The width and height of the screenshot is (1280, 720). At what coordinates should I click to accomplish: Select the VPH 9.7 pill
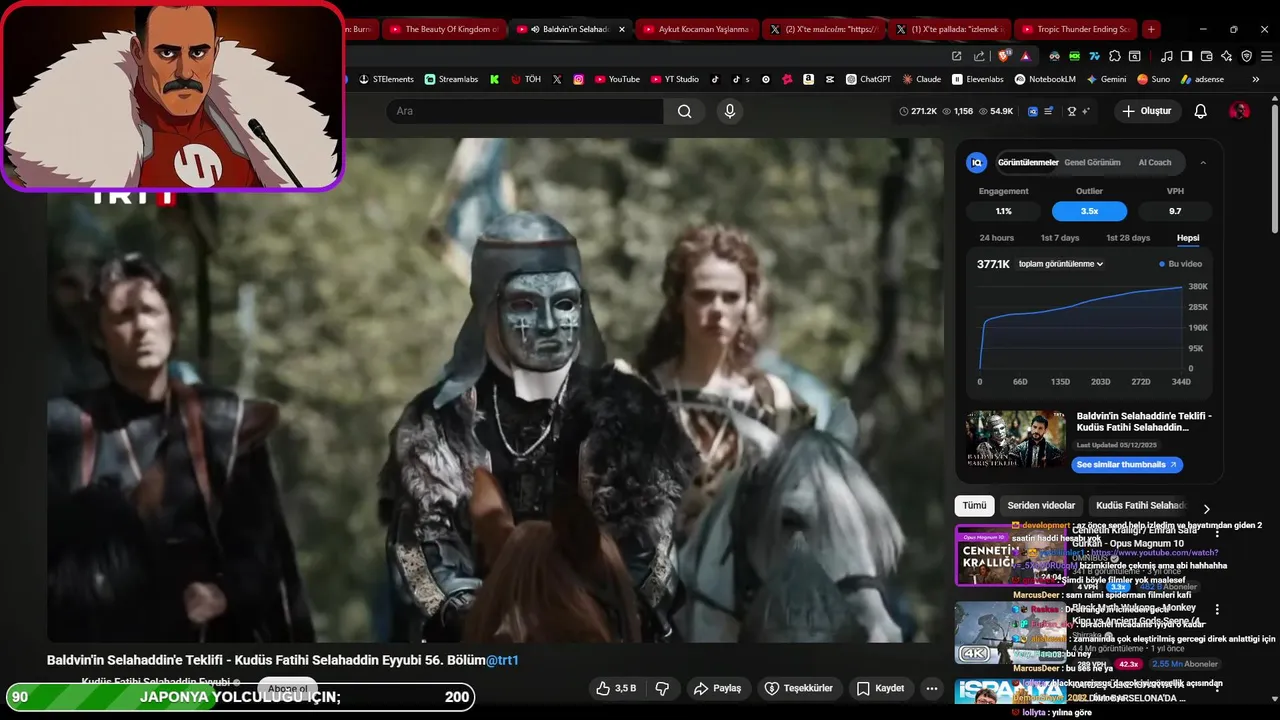coord(1175,211)
